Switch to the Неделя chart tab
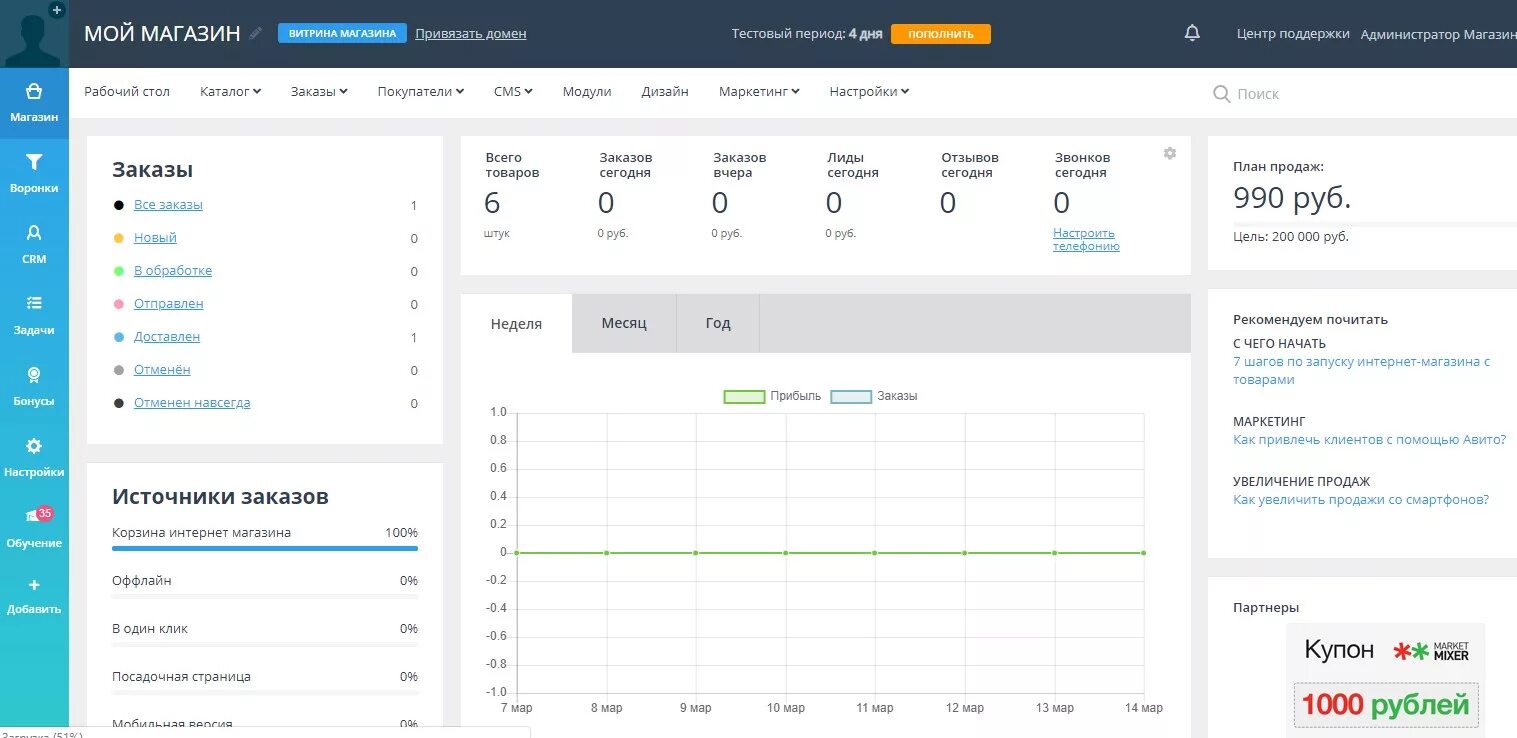Image resolution: width=1517 pixels, height=738 pixels. click(x=516, y=323)
